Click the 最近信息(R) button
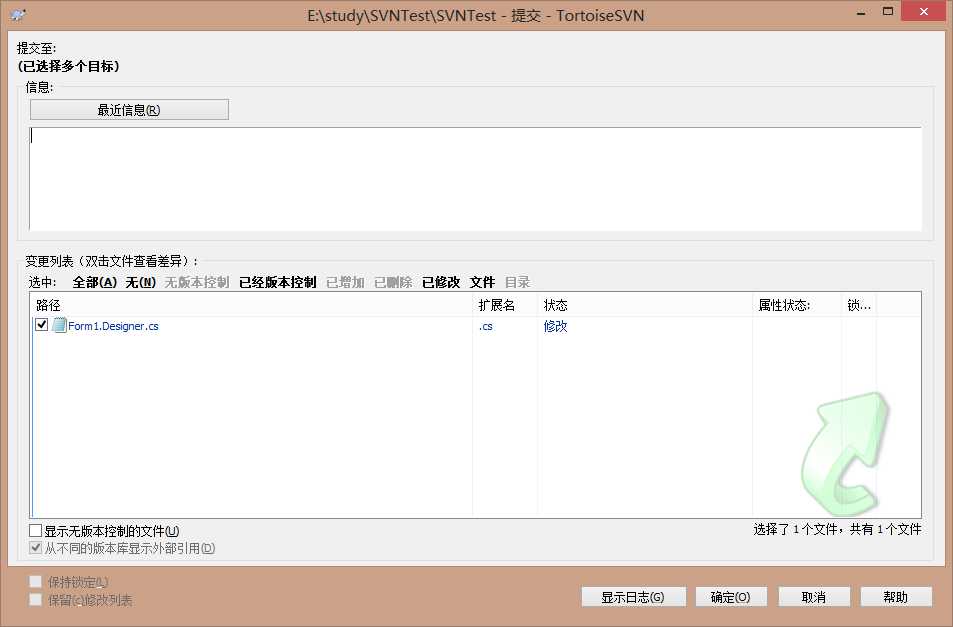Viewport: 953px width, 627px height. coord(128,108)
